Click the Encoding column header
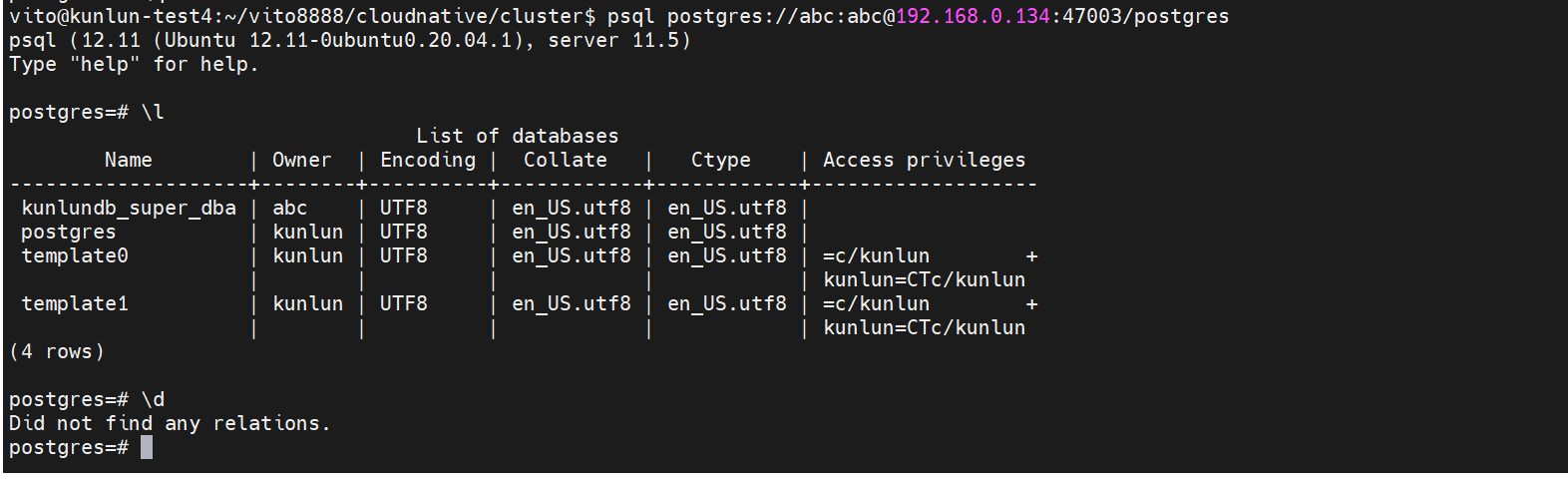 428,160
